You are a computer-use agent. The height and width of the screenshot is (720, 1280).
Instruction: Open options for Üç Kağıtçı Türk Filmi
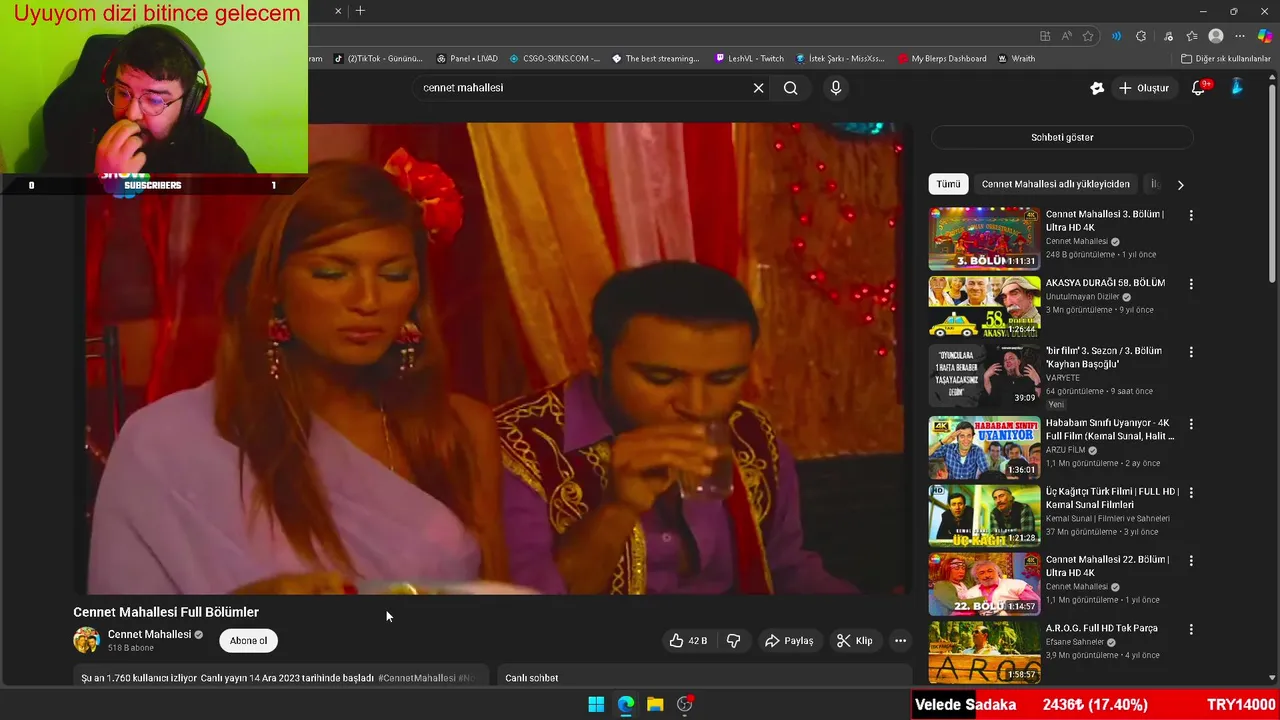tap(1190, 492)
